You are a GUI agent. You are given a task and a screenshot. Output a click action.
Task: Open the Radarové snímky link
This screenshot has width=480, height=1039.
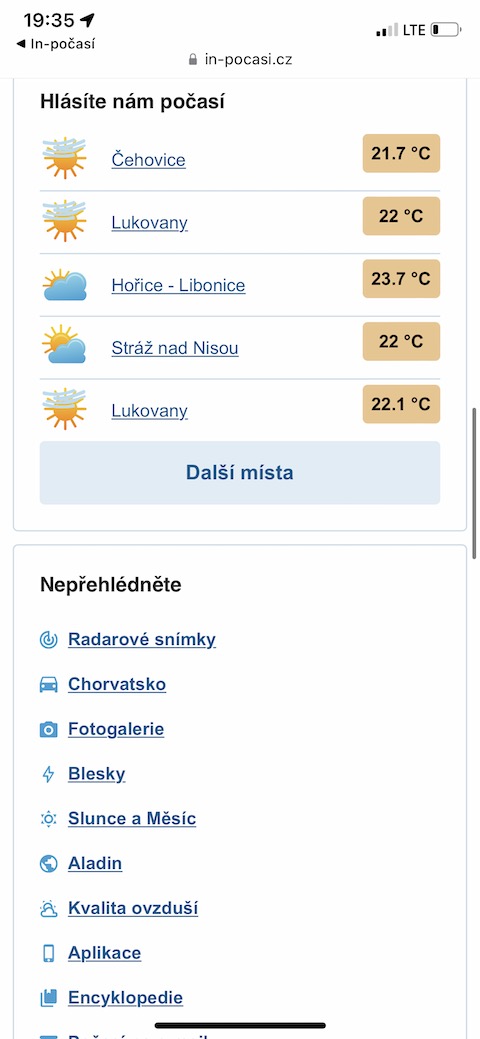pos(142,639)
